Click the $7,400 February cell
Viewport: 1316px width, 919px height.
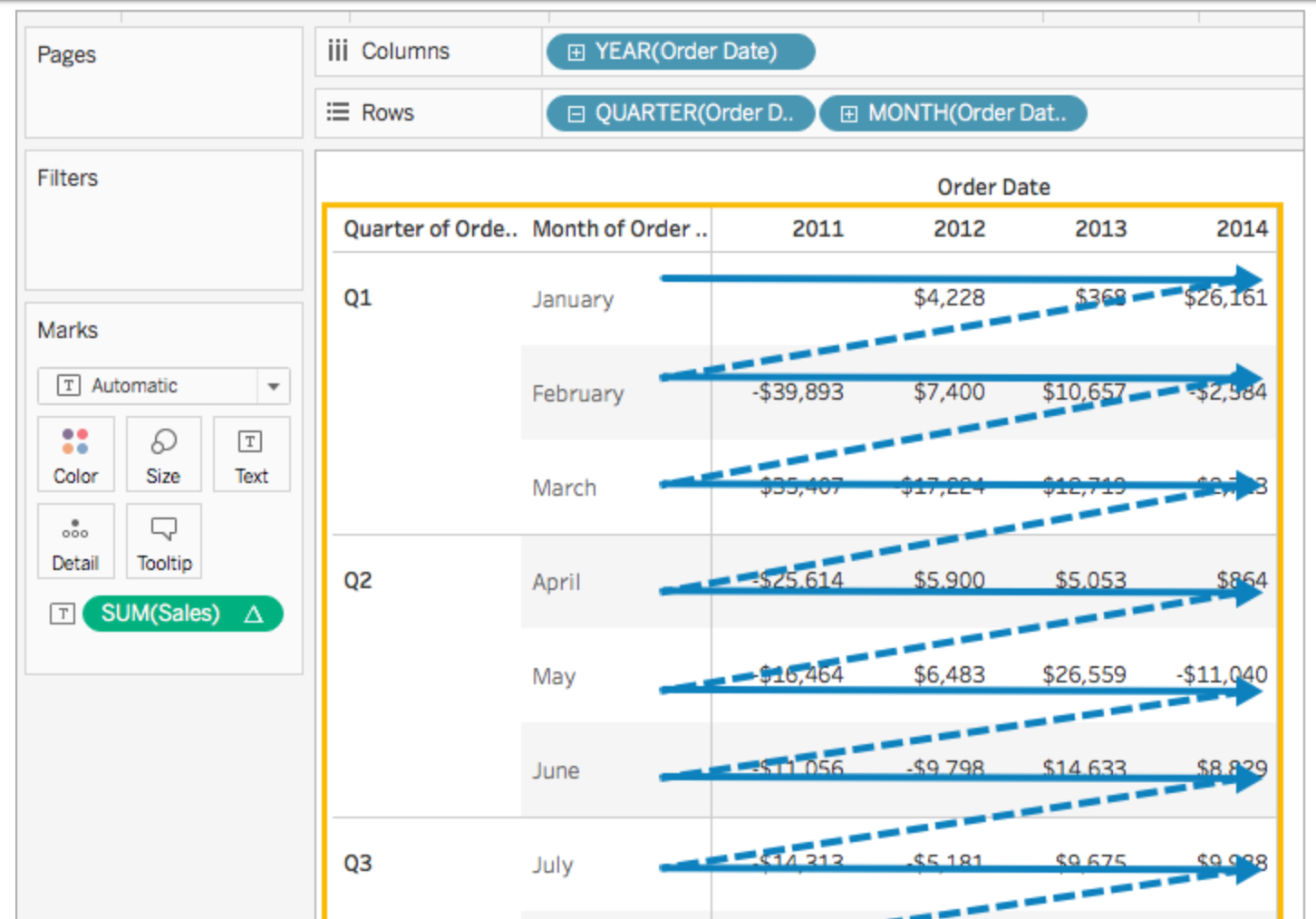[949, 392]
